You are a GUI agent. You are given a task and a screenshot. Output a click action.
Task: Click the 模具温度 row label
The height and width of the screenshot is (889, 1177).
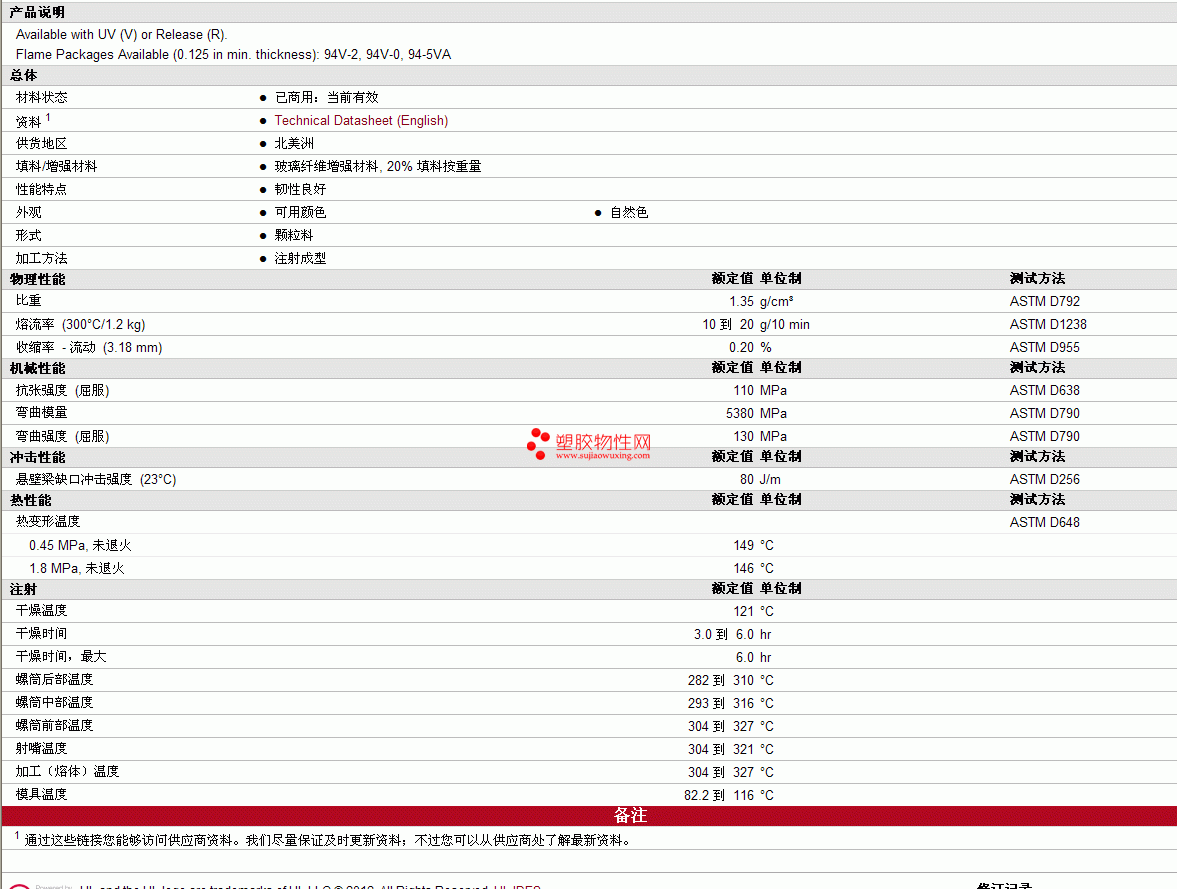41,794
